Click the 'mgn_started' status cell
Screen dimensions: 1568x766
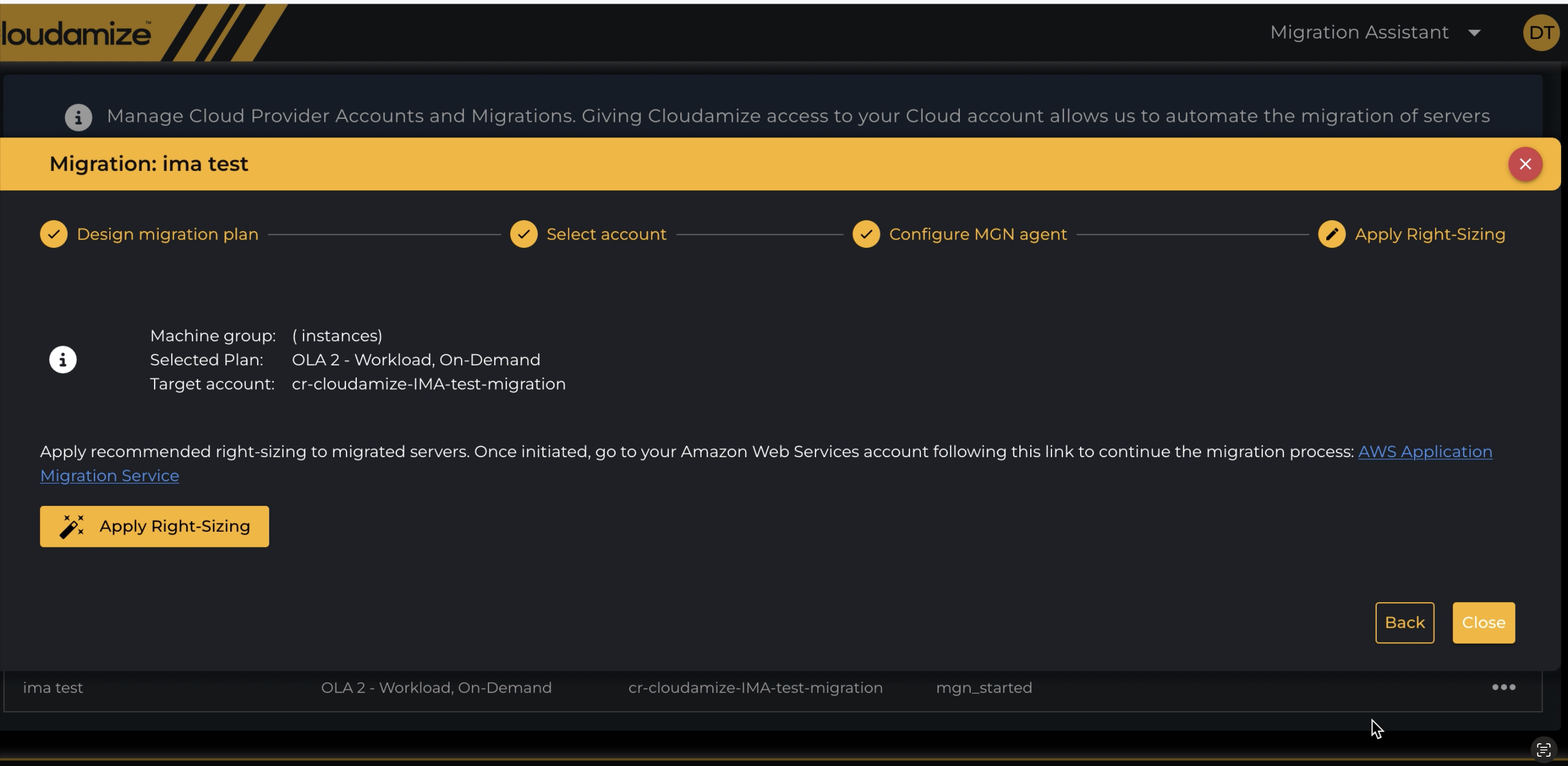(x=984, y=688)
